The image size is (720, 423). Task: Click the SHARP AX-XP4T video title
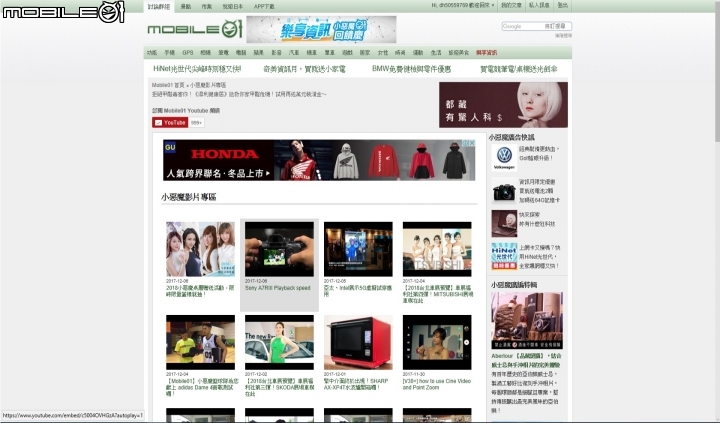coord(356,384)
